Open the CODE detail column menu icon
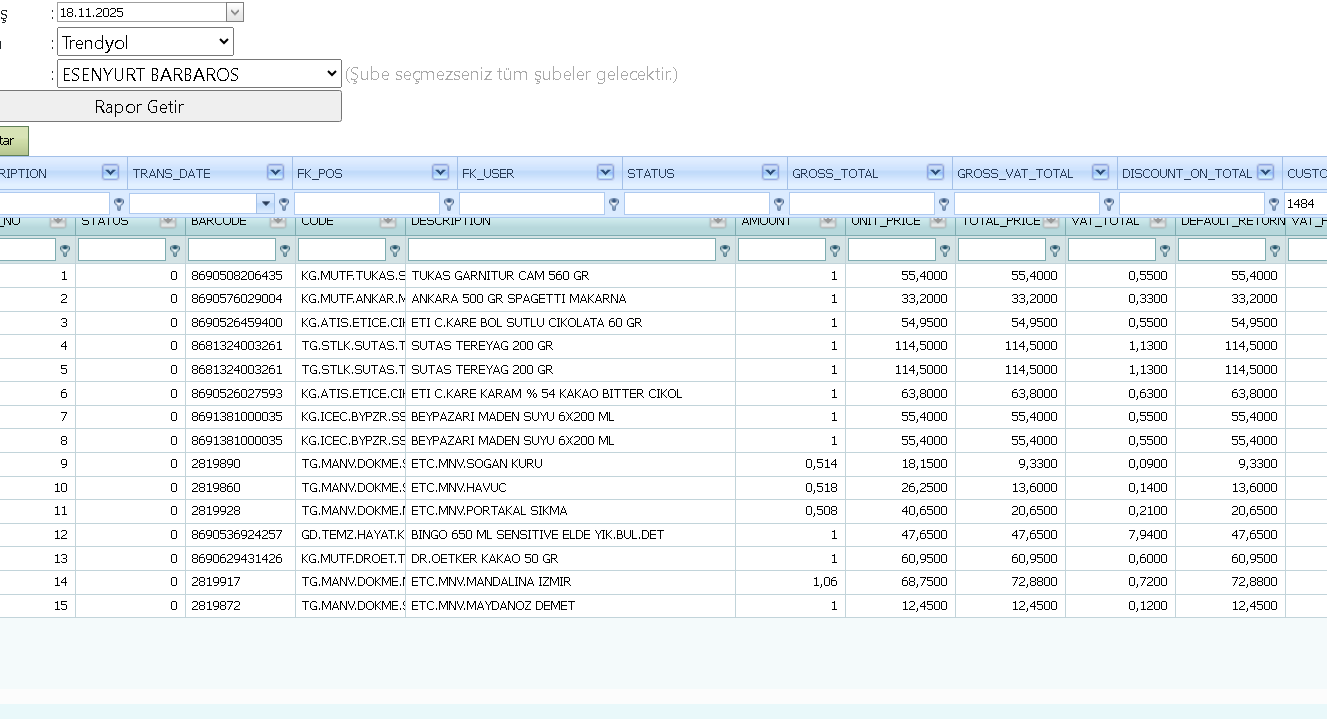The image size is (1327, 719). point(387,221)
